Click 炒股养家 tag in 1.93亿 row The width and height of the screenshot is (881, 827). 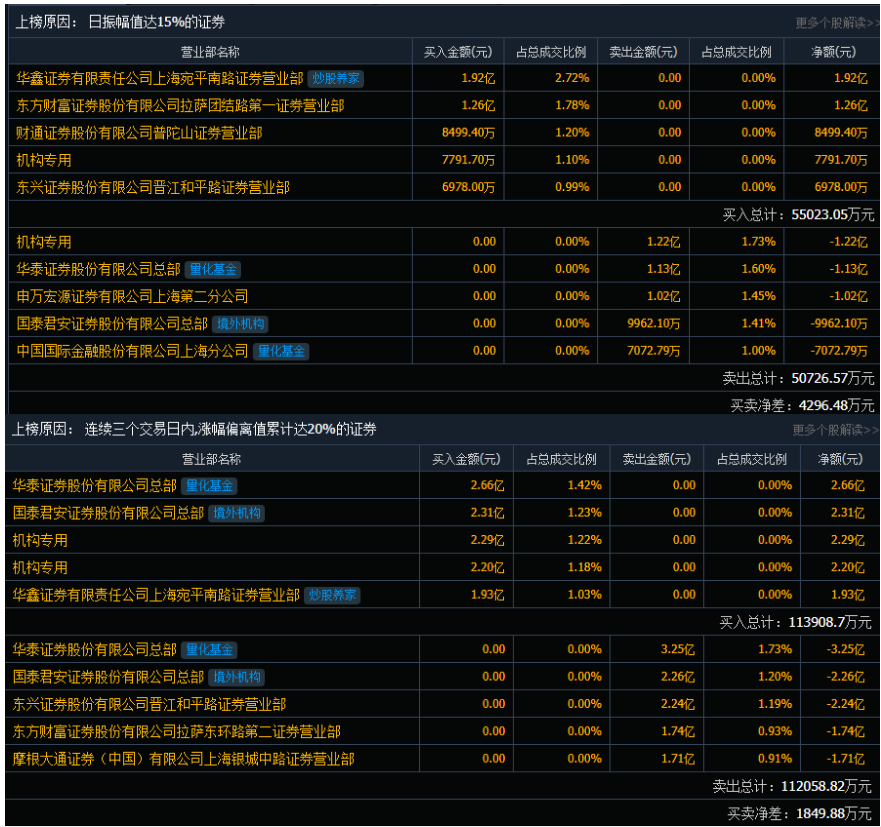pos(332,596)
